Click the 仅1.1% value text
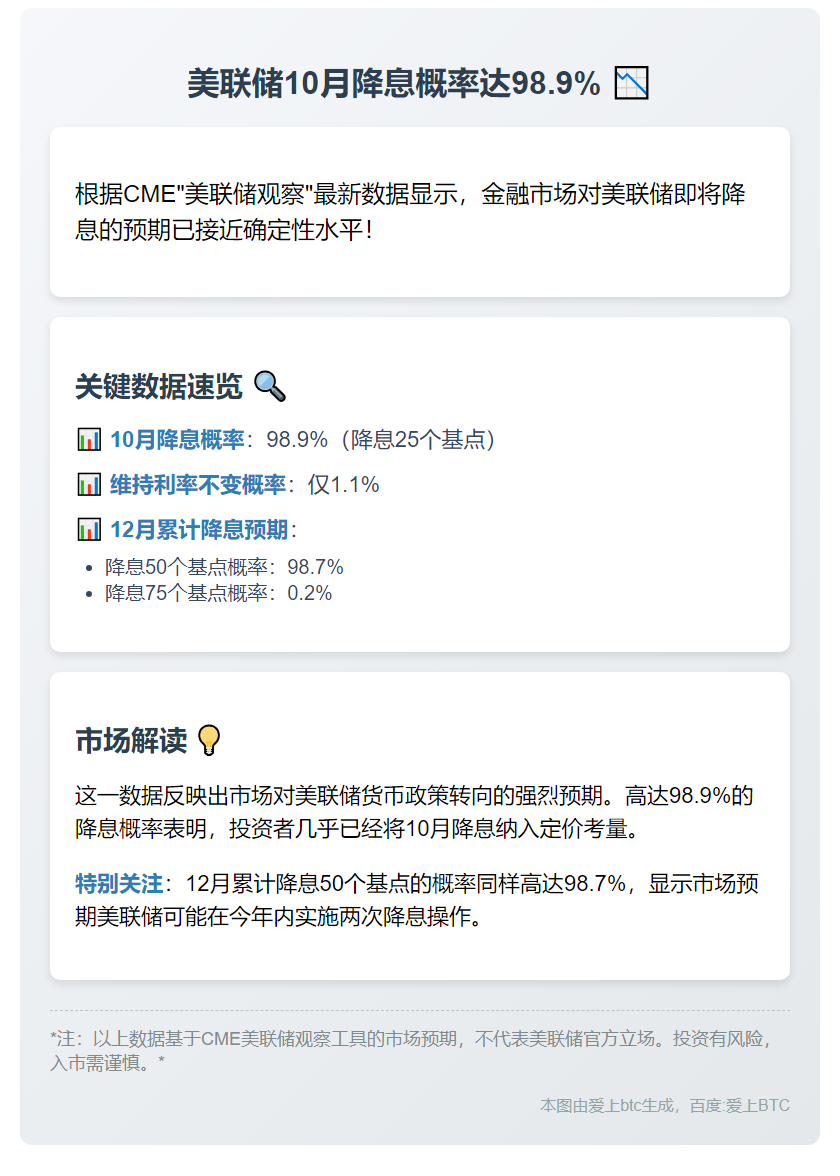 click(343, 485)
